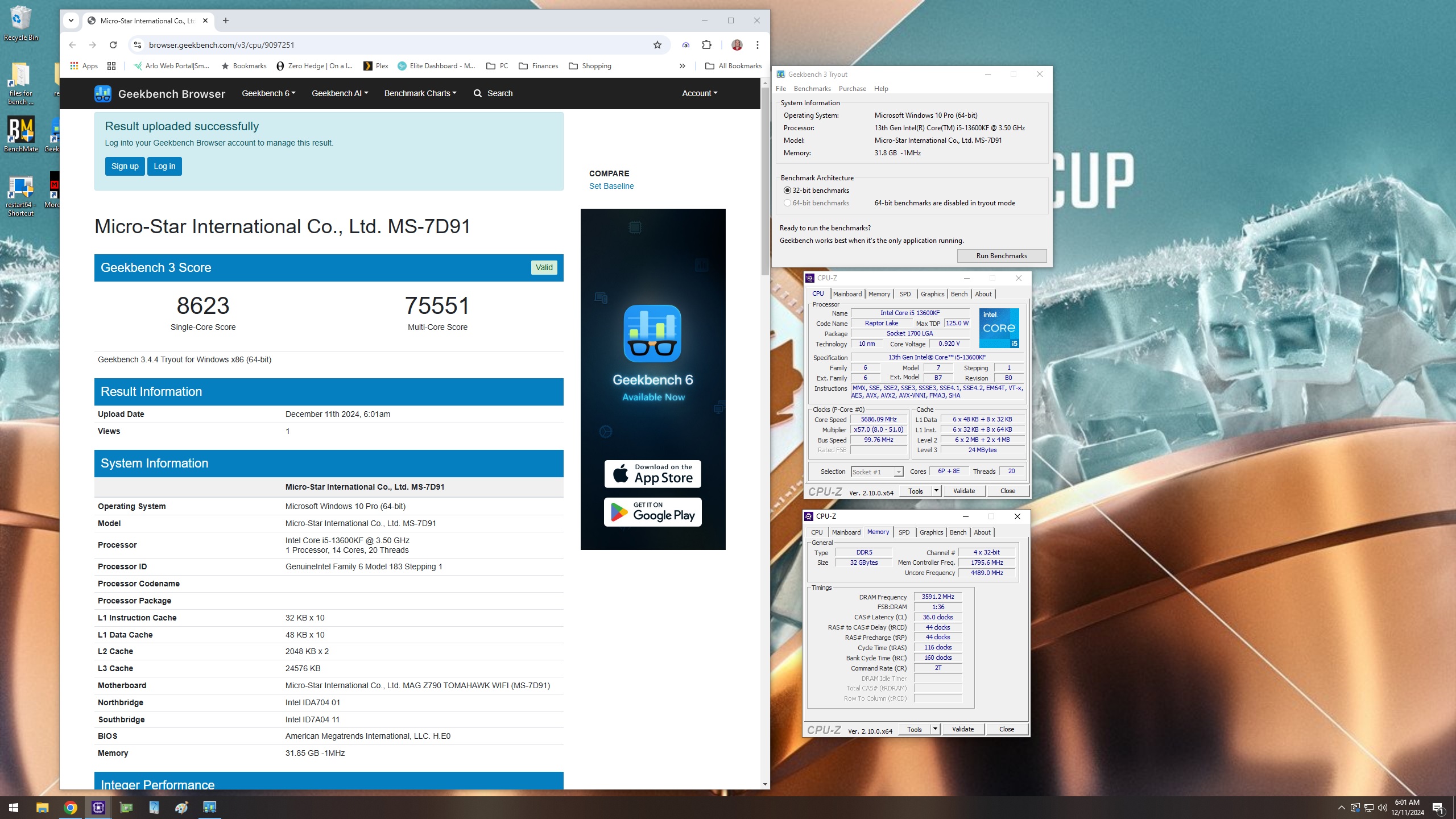
Task: Expand the Benchmark Charts dropdown menu
Action: coord(420,93)
